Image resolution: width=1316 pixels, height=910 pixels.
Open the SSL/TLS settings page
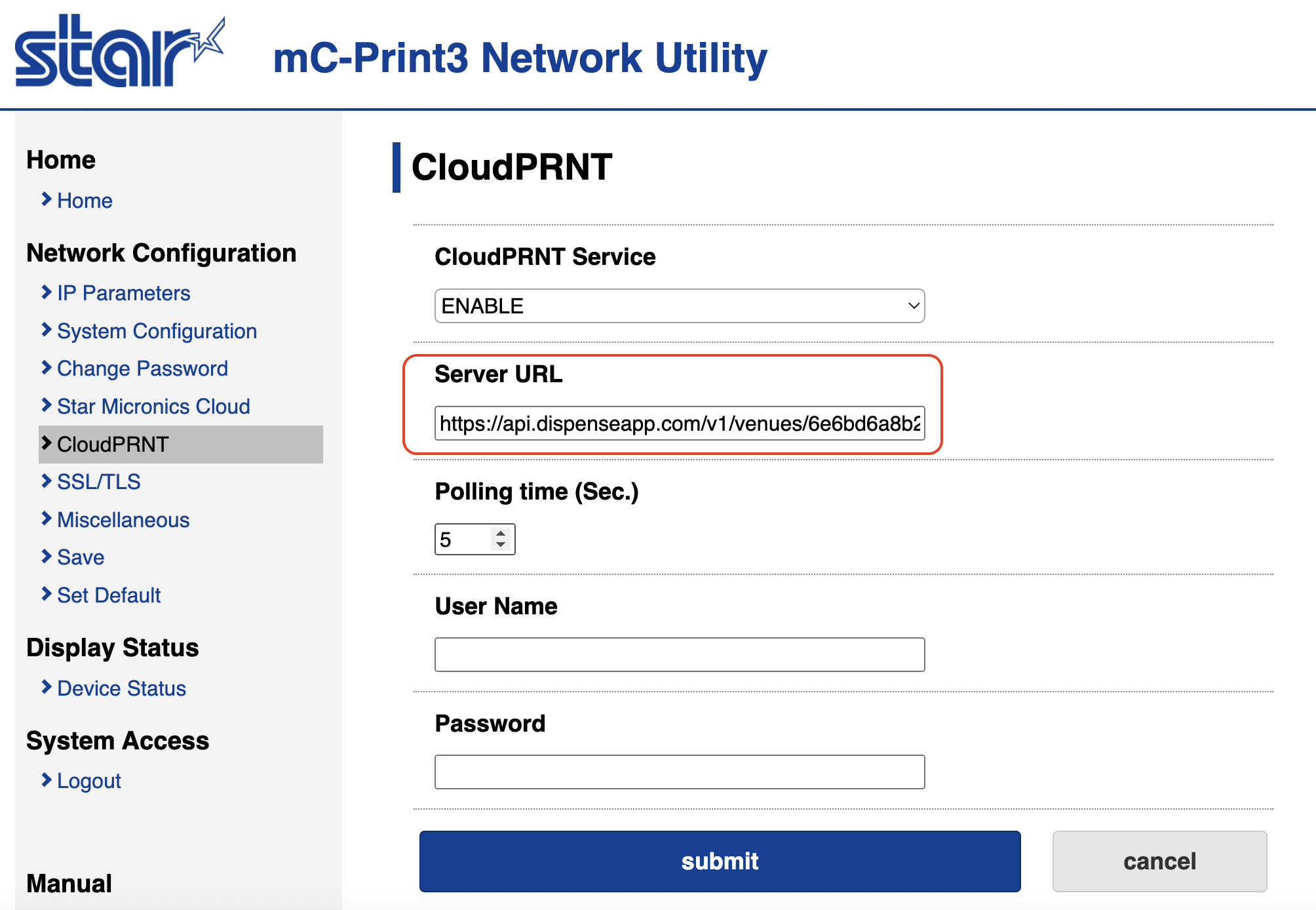(98, 482)
